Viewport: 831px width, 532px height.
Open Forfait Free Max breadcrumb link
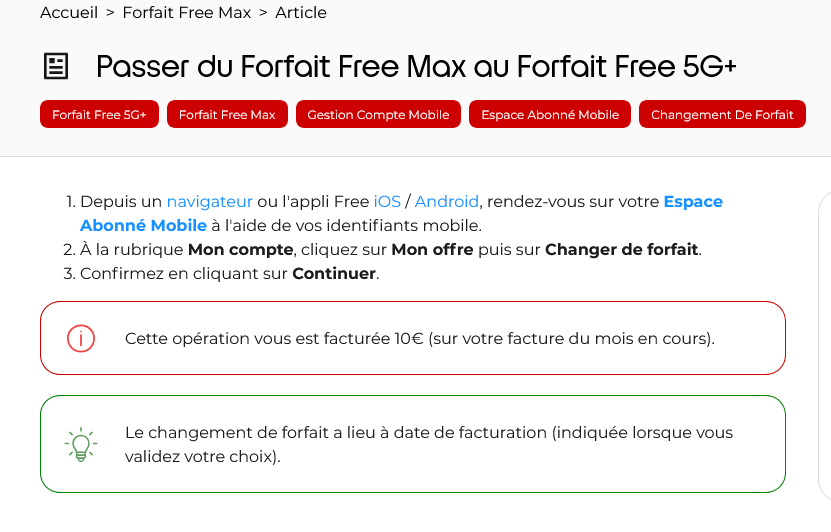click(x=186, y=13)
